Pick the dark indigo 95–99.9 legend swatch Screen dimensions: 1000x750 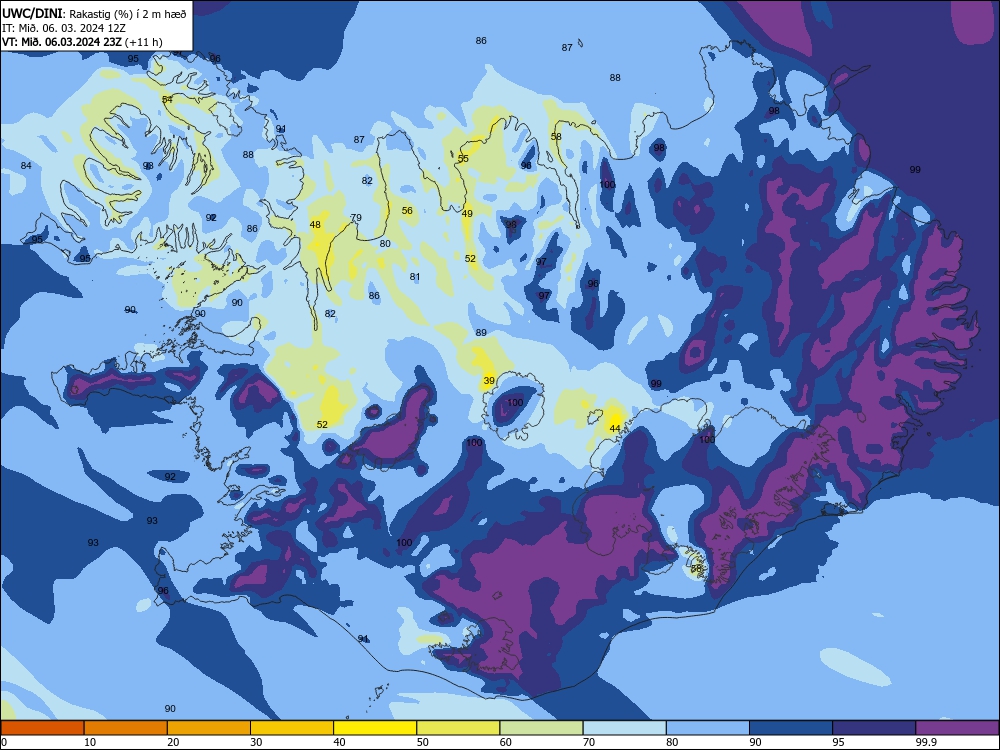[874, 728]
